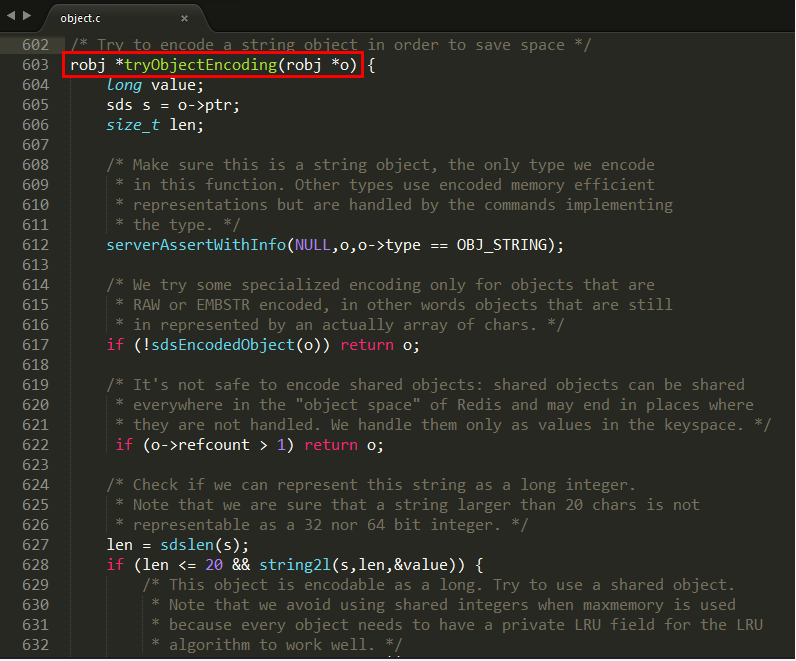Click the serverAssertWithInfo call
The image size is (796, 661).
pos(196,245)
